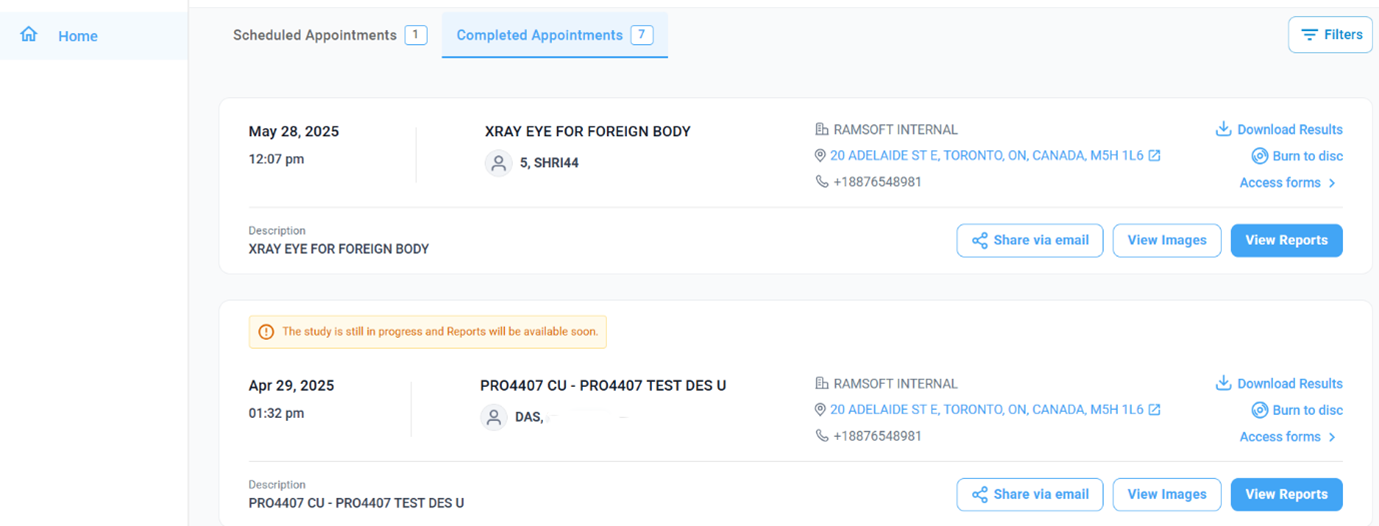The image size is (1379, 526).
Task: Click Burn to disc icon for May 28 appointment
Action: (x=1260, y=156)
